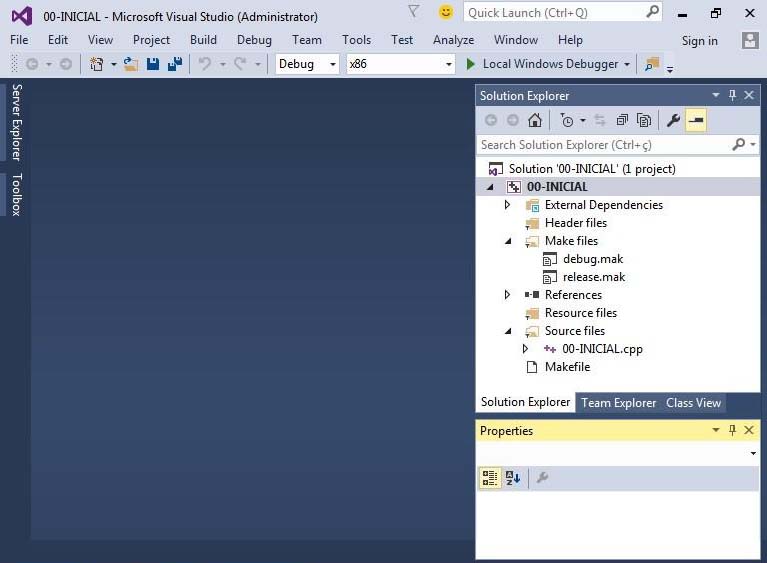The image size is (767, 563).
Task: Open Properties wrench icon in Solution Explorer
Action: pos(674,120)
